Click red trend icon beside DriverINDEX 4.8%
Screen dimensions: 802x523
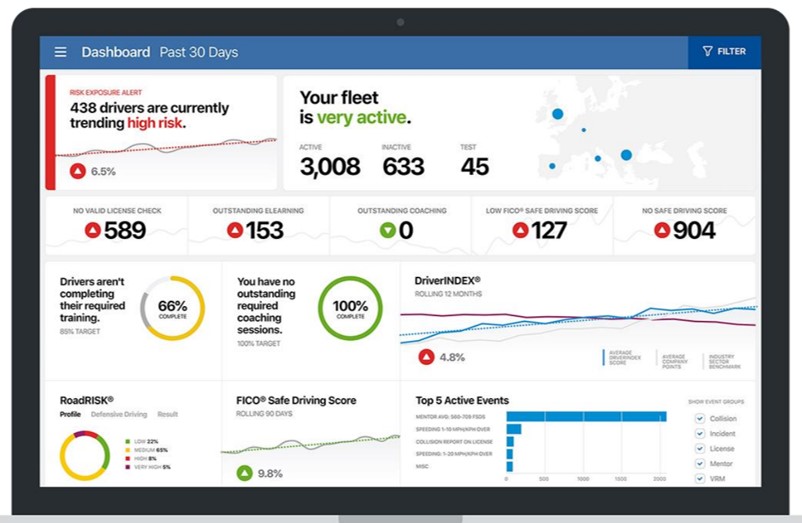click(x=427, y=356)
